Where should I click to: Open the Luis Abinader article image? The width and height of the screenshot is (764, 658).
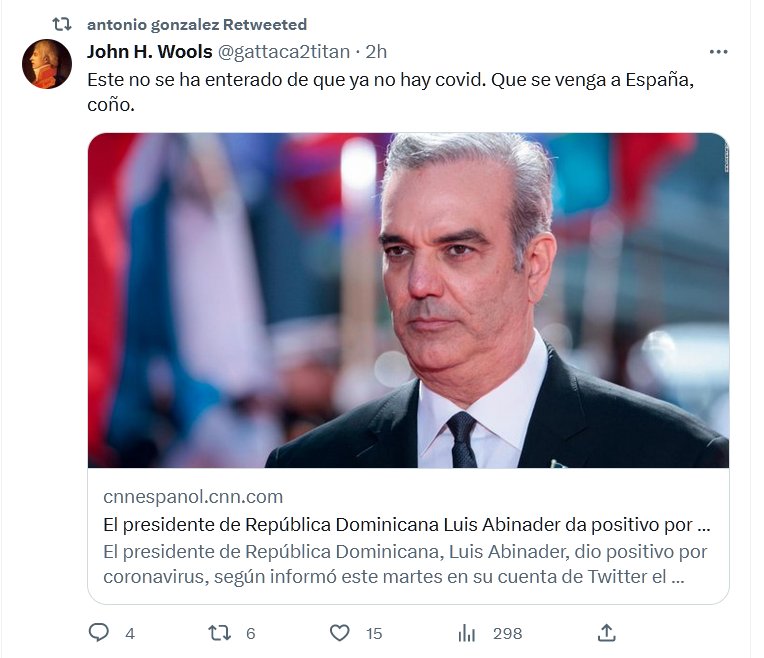(x=408, y=300)
